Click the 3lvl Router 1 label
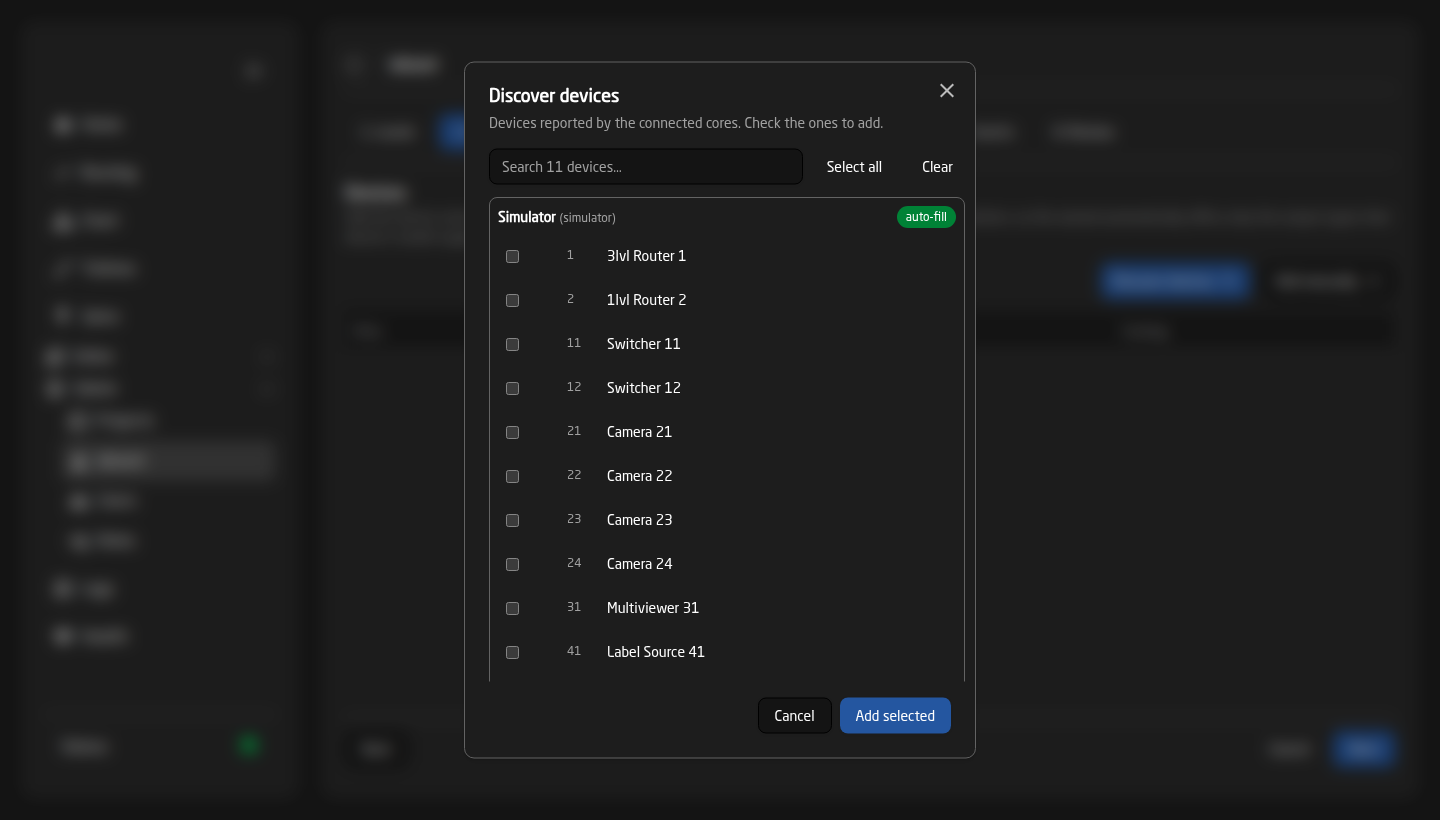 [646, 256]
